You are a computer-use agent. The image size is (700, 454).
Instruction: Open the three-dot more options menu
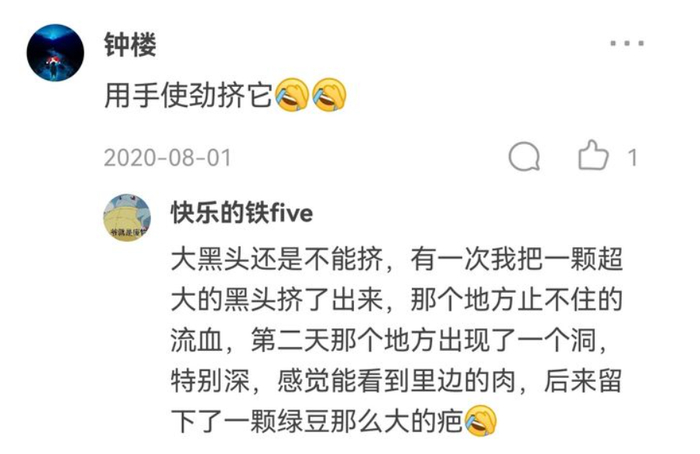(x=627, y=43)
